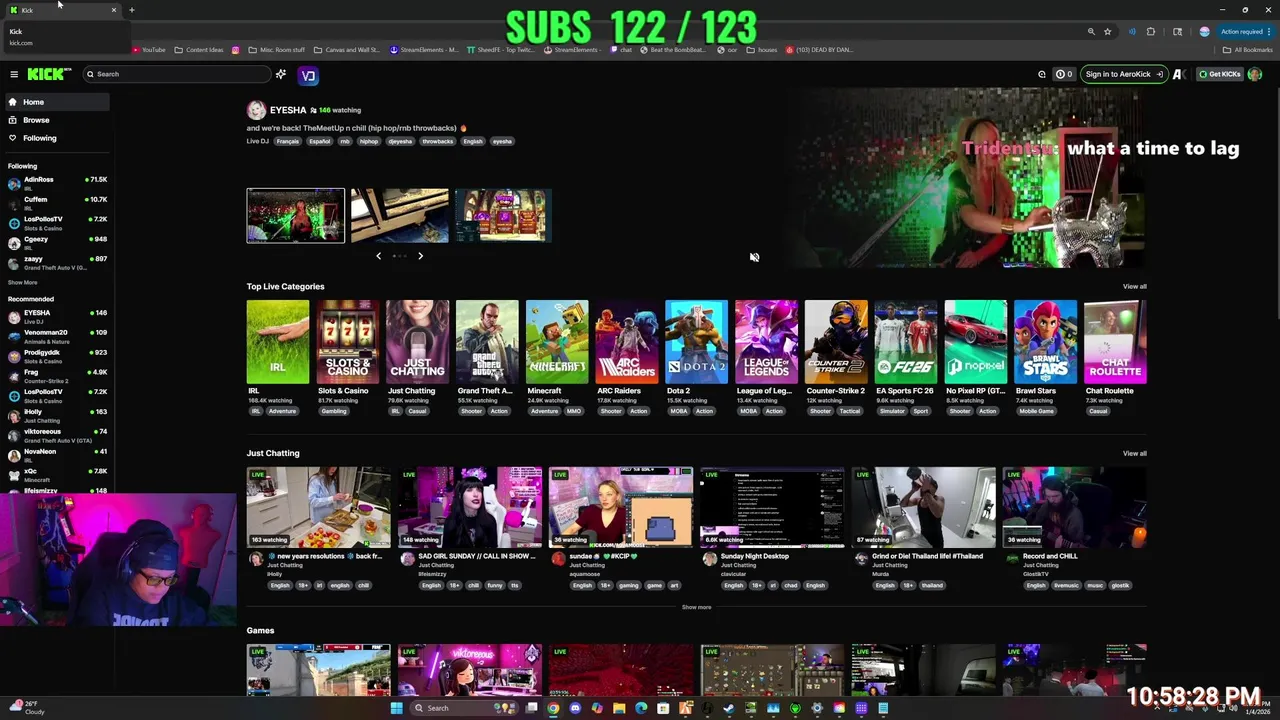The image size is (1280, 720).
Task: View all Top Live Categories
Action: 1134,287
